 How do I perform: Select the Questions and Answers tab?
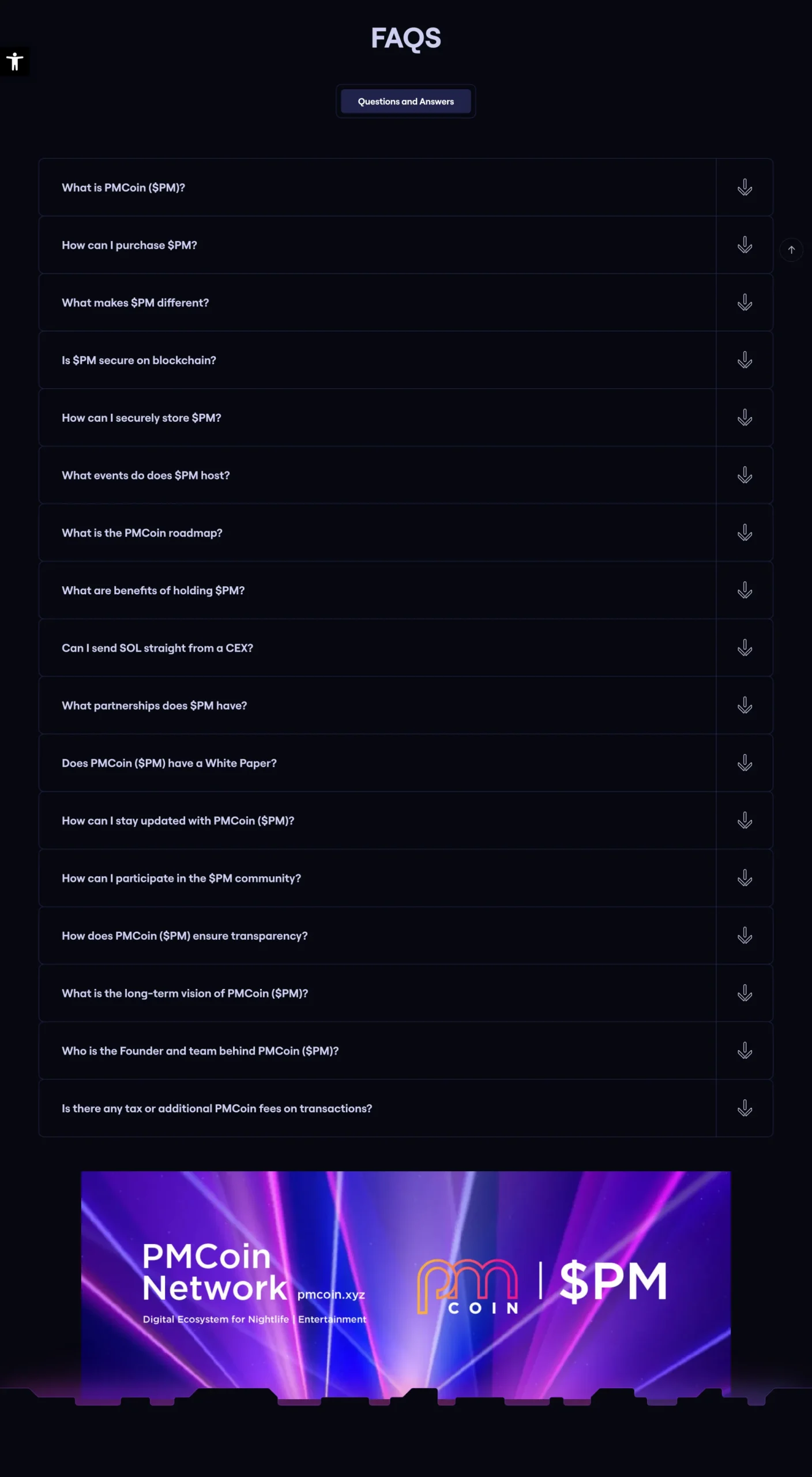tap(405, 102)
